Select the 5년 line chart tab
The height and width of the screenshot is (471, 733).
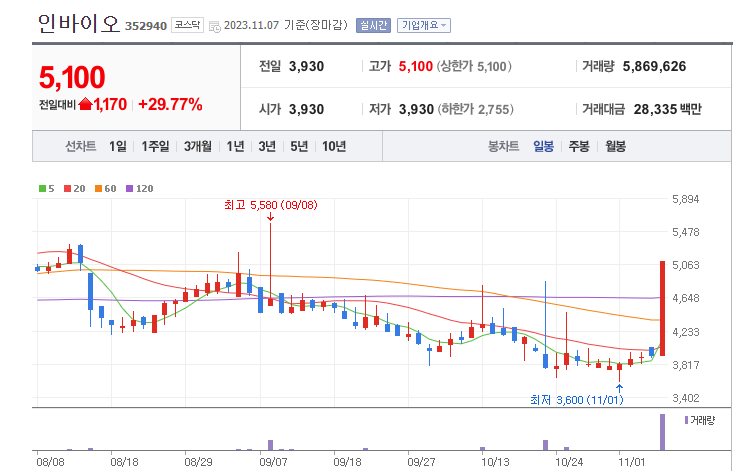pos(299,146)
